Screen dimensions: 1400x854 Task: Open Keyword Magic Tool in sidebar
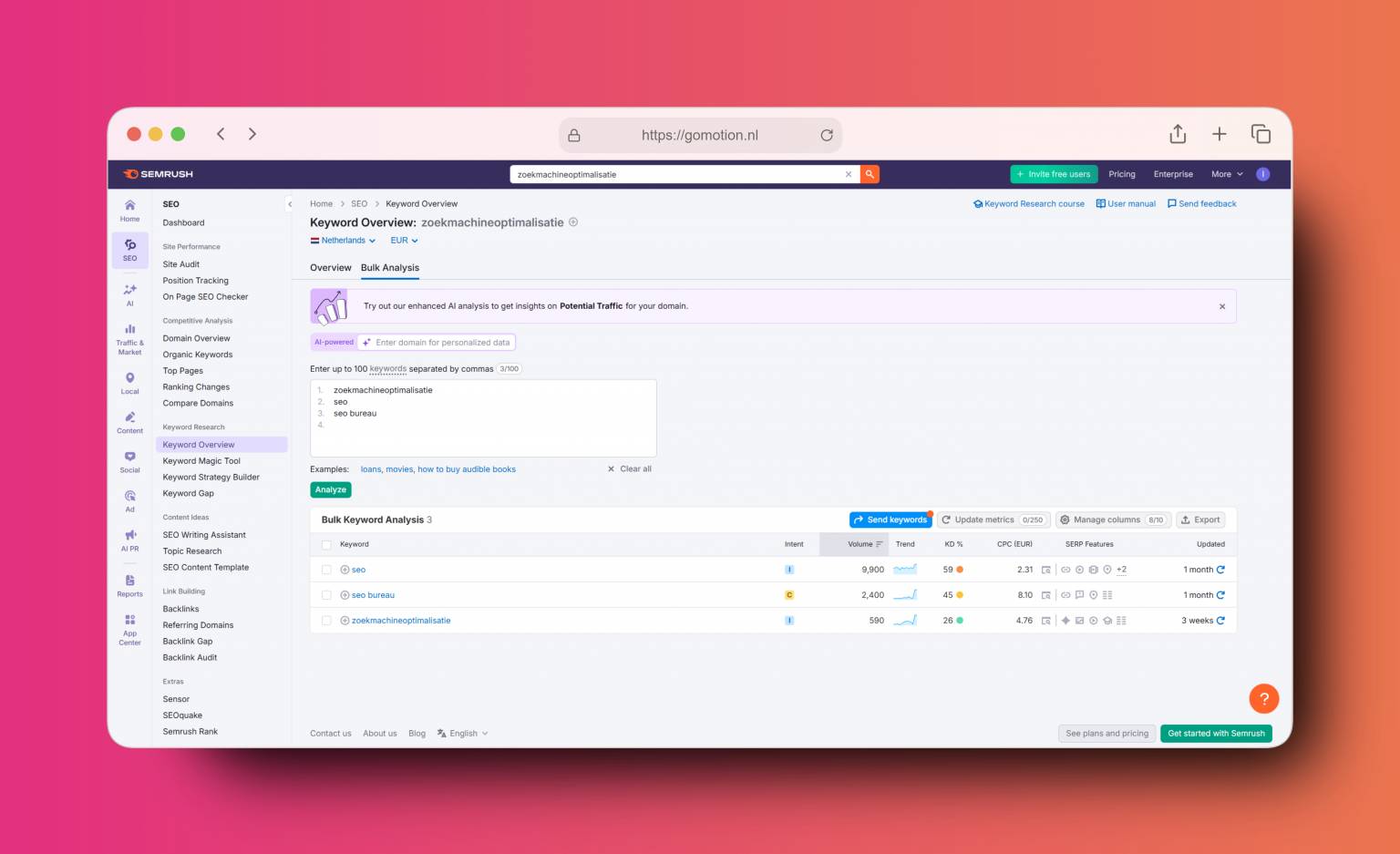201,461
